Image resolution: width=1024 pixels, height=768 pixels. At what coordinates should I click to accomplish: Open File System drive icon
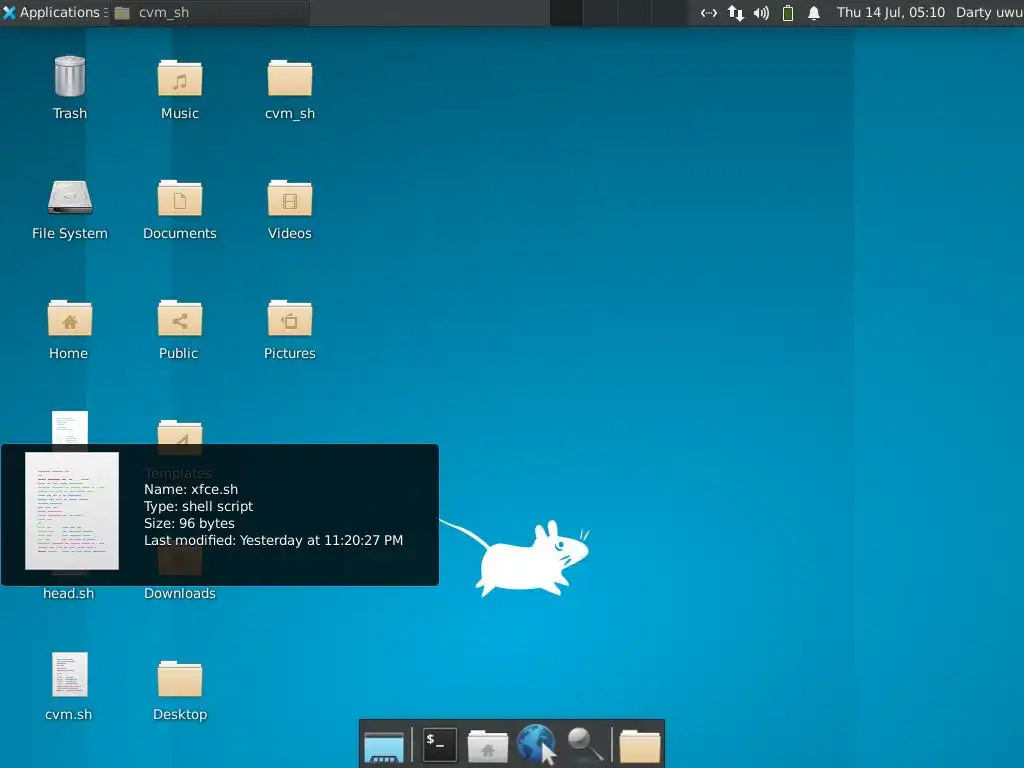coord(70,198)
